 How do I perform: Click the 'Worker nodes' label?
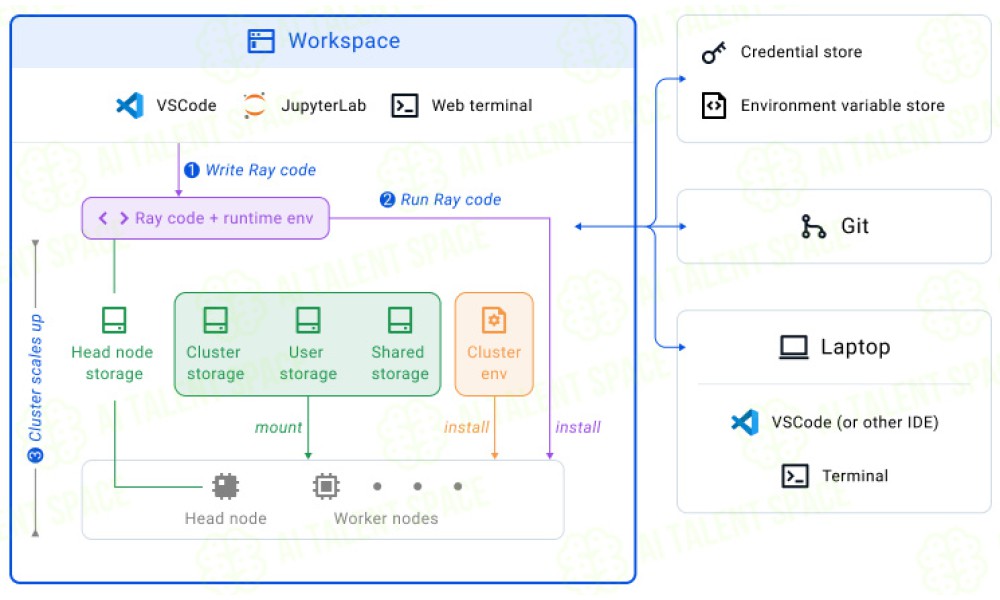point(386,518)
